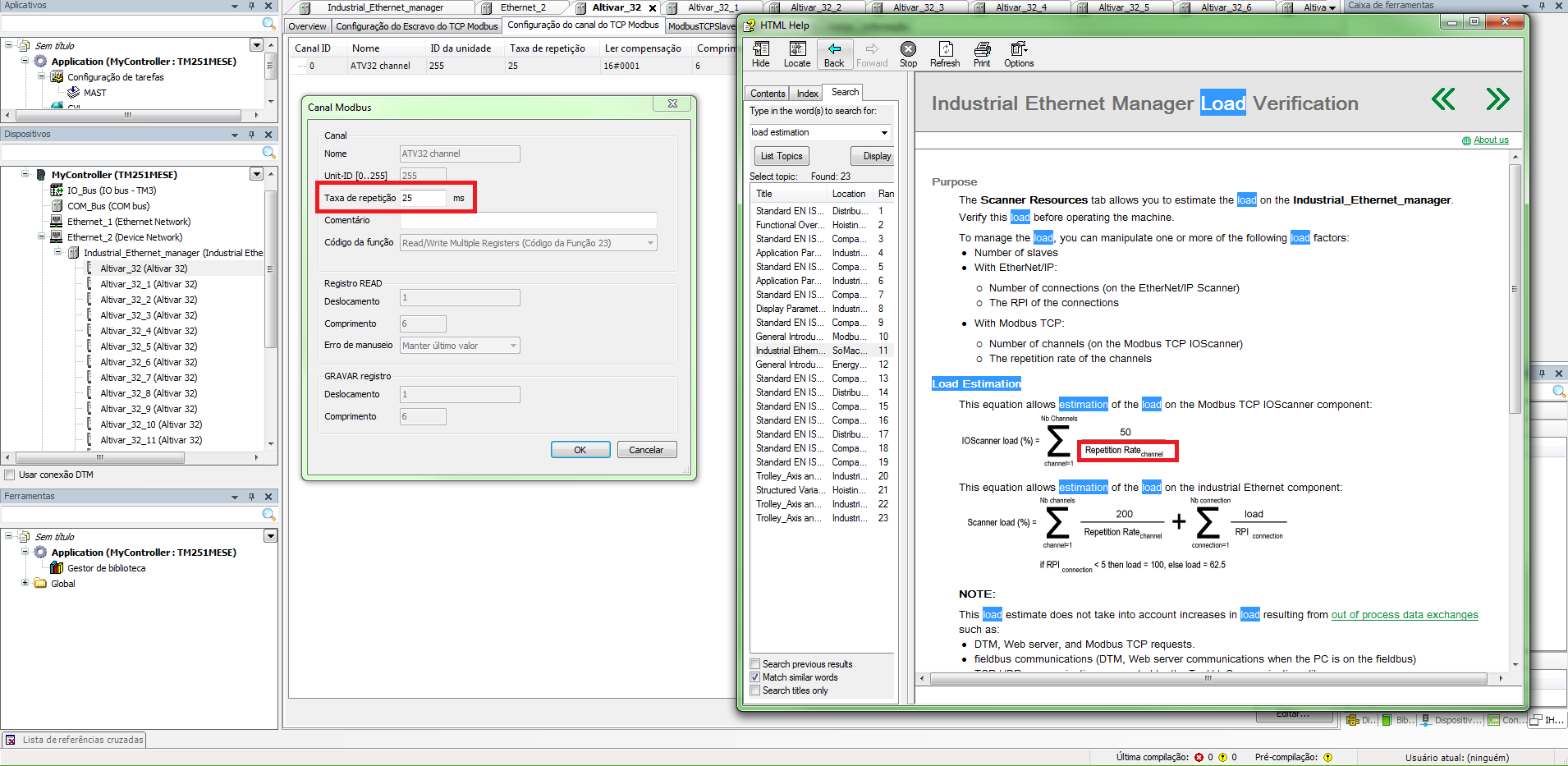Close the Altivar_32 editor tab

[653, 8]
